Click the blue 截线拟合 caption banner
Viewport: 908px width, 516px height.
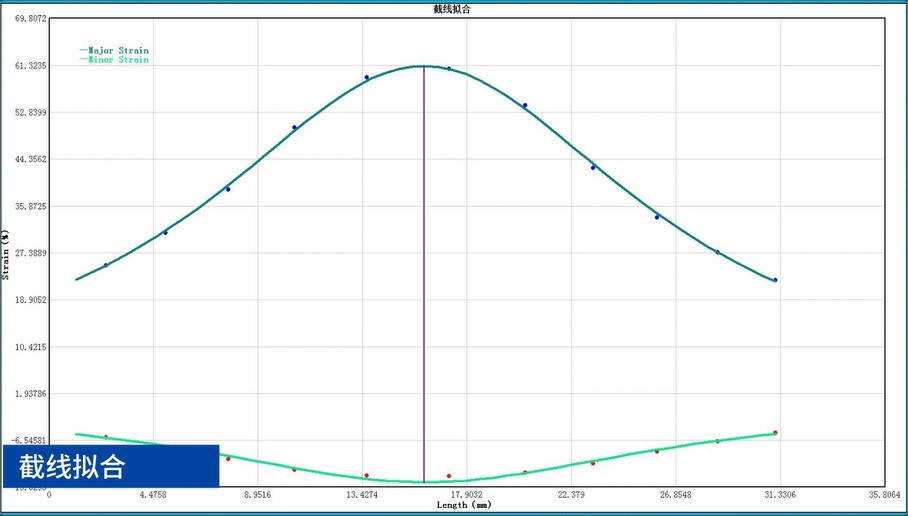[110, 466]
